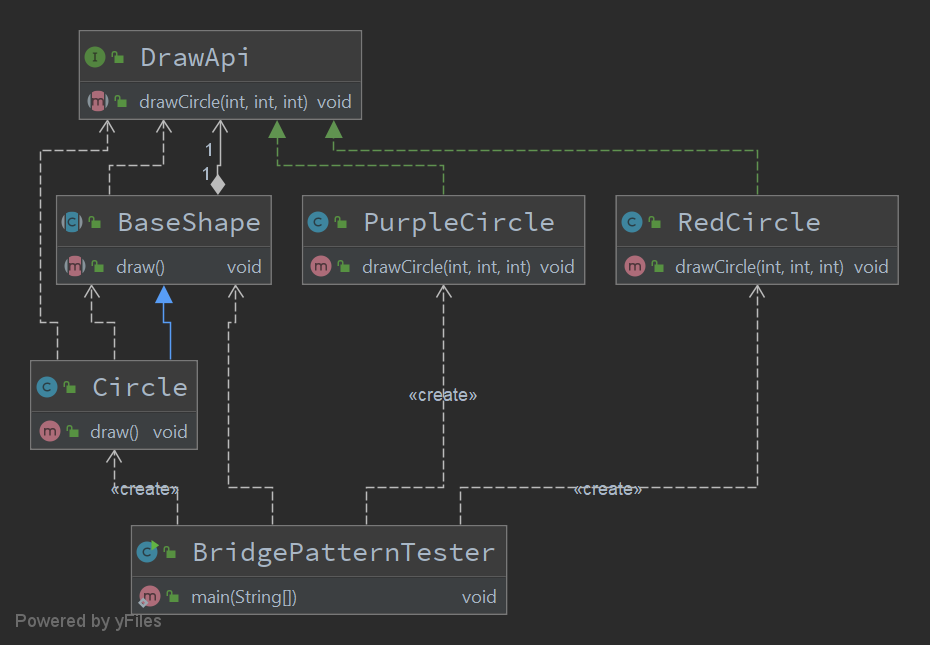The image size is (930, 645).
Task: Click the PurpleCircle class icon
Action: [x=318, y=222]
